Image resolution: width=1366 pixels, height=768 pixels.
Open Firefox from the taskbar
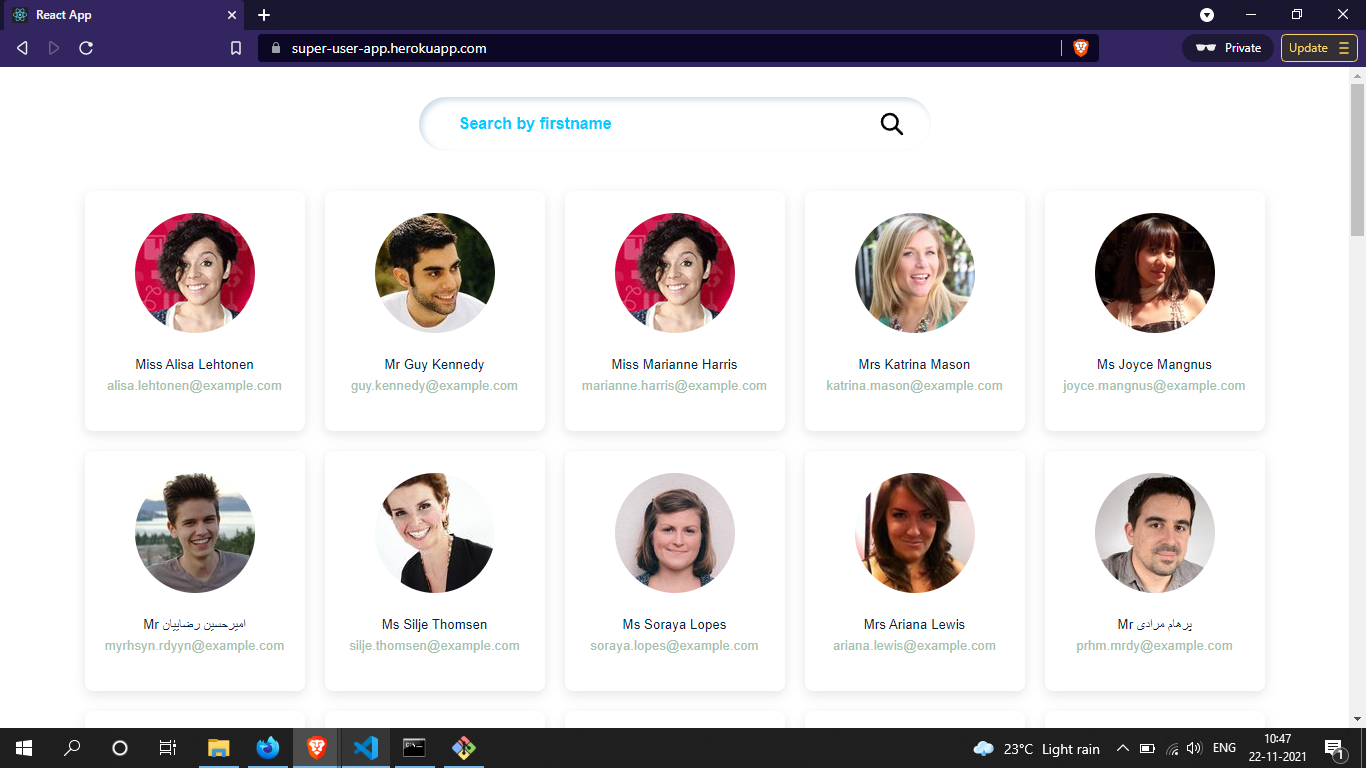(267, 748)
